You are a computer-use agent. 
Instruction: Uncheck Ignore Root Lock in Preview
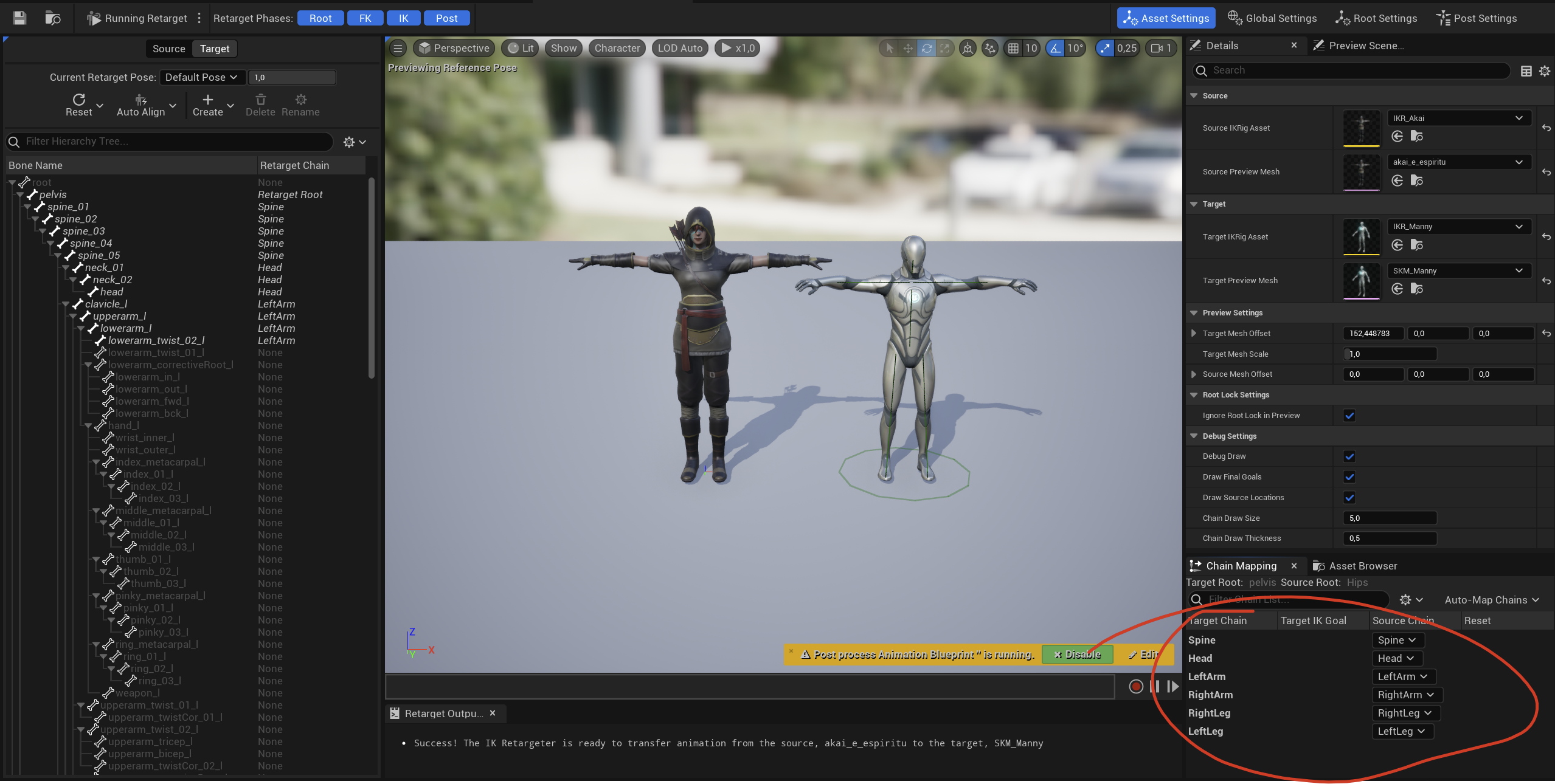(1349, 416)
